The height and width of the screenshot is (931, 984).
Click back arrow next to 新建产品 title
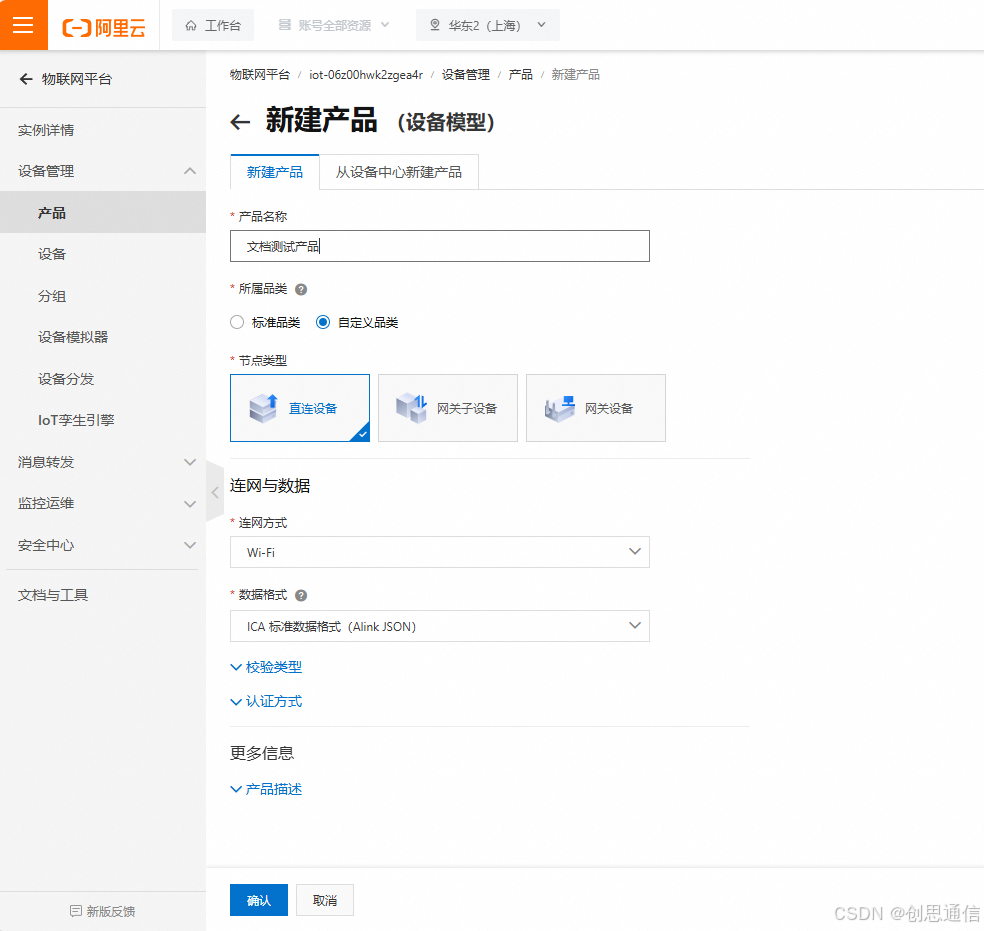[x=240, y=122]
